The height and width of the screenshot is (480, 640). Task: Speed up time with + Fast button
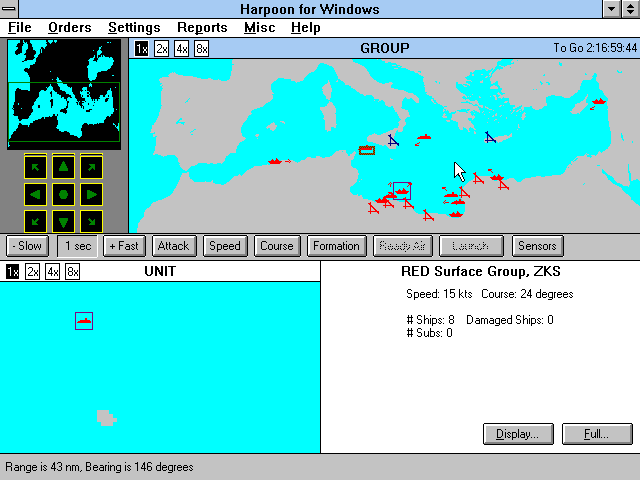pyautogui.click(x=124, y=246)
